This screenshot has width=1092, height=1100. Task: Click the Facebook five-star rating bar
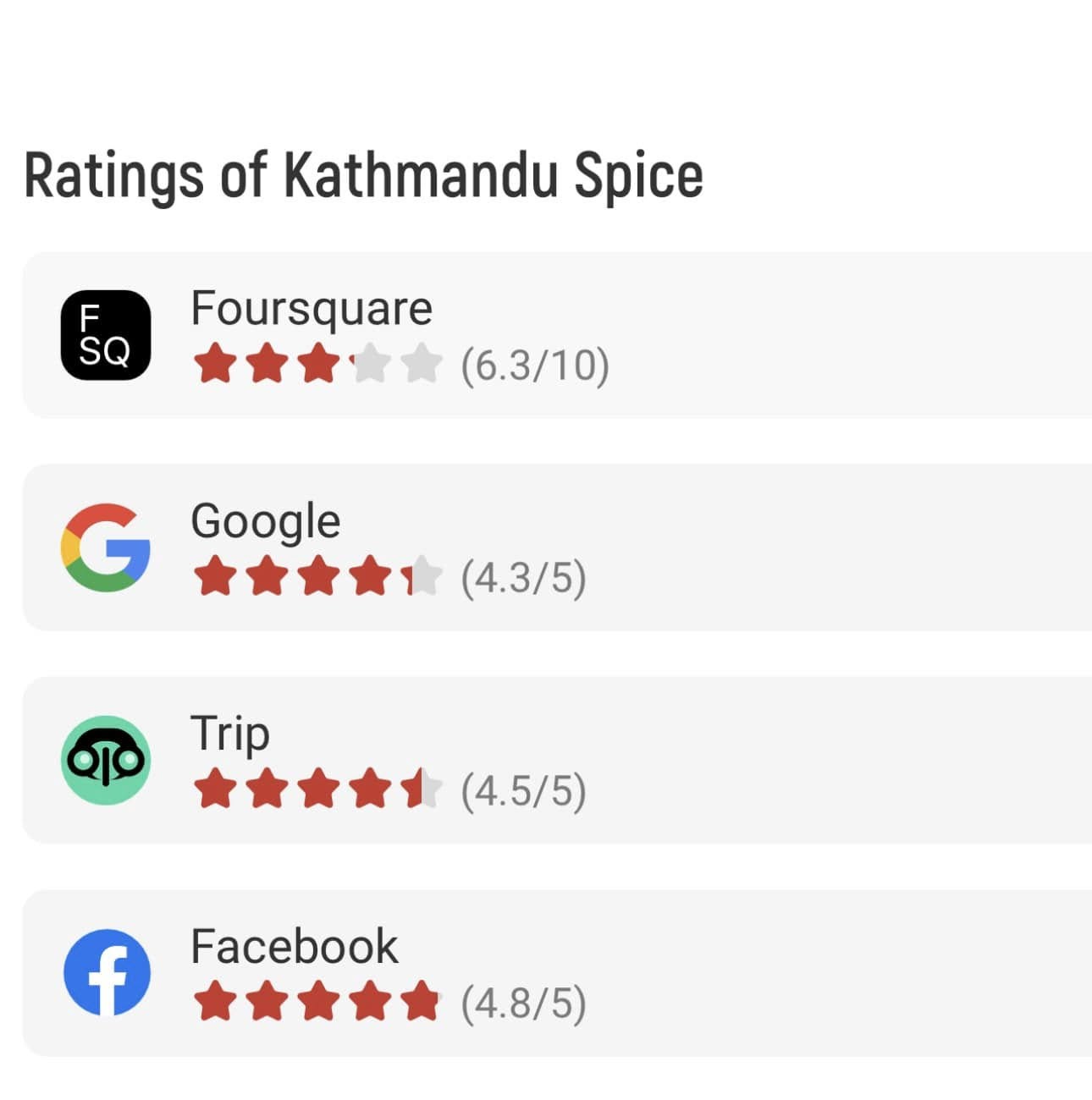click(x=317, y=1003)
